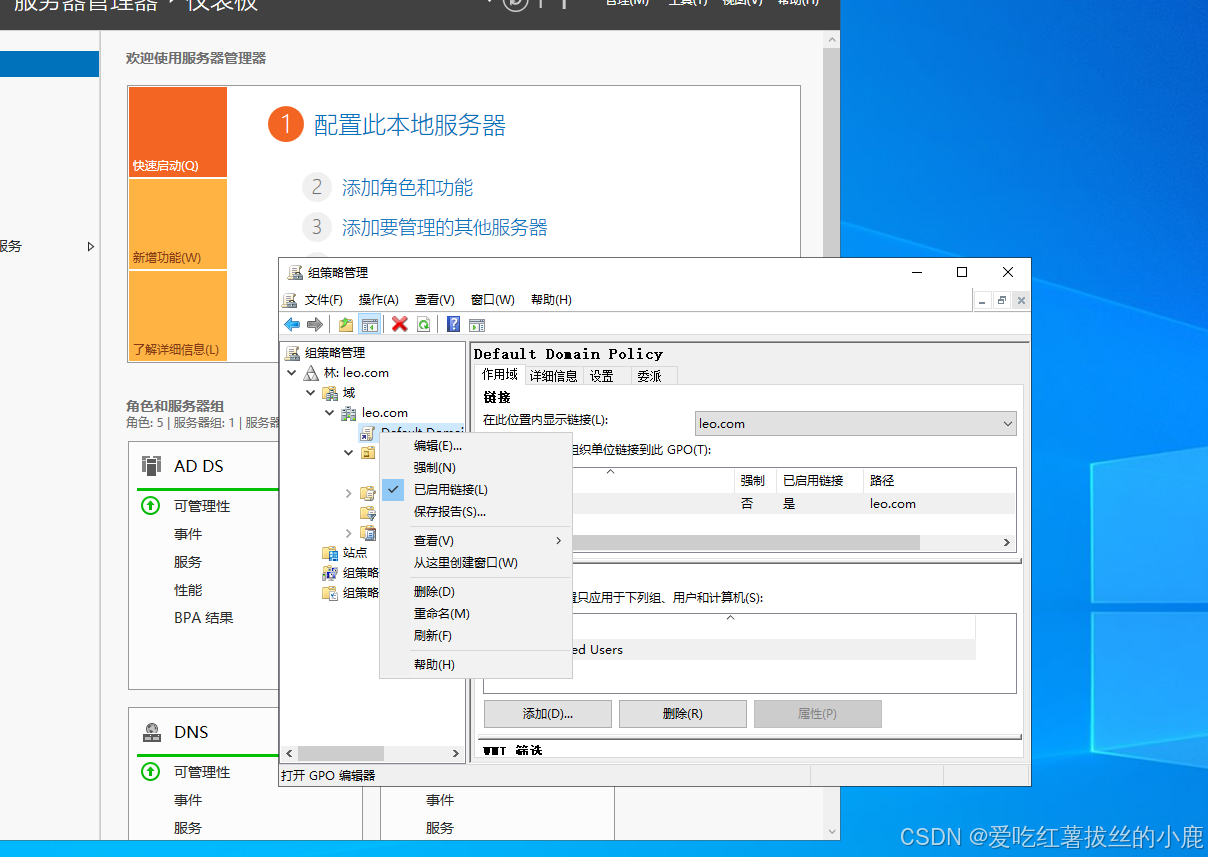Click the green refresh toolbar icon

pyautogui.click(x=424, y=324)
